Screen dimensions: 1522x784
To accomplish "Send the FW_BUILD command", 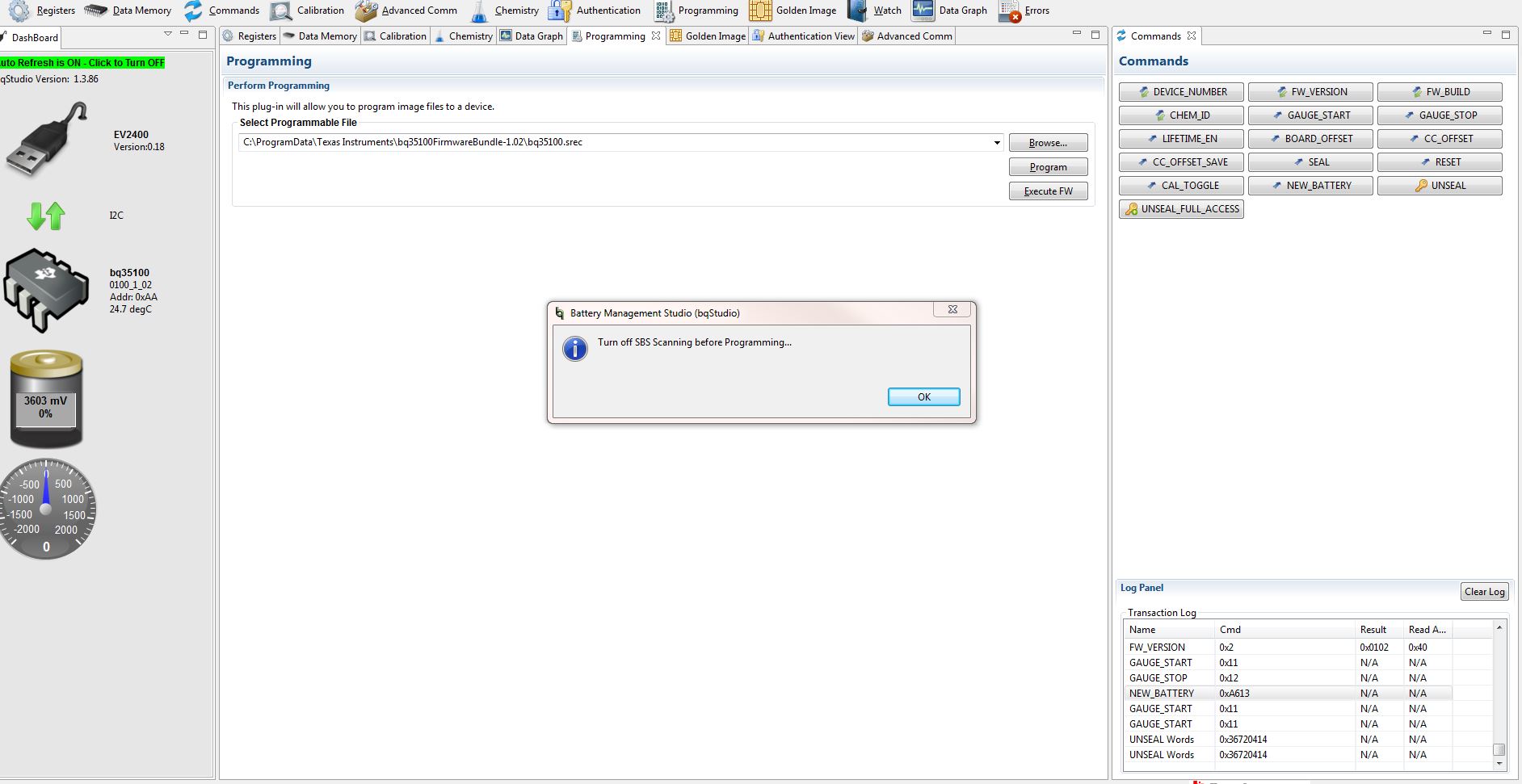I will click(x=1440, y=92).
